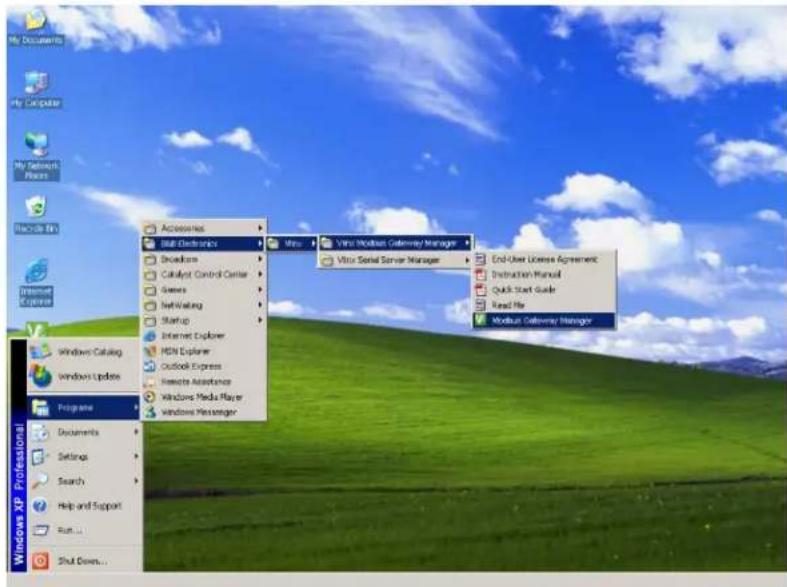Viewport: 787px width, 587px height.
Task: Click the Shut Down... icon
Action: pos(40,560)
